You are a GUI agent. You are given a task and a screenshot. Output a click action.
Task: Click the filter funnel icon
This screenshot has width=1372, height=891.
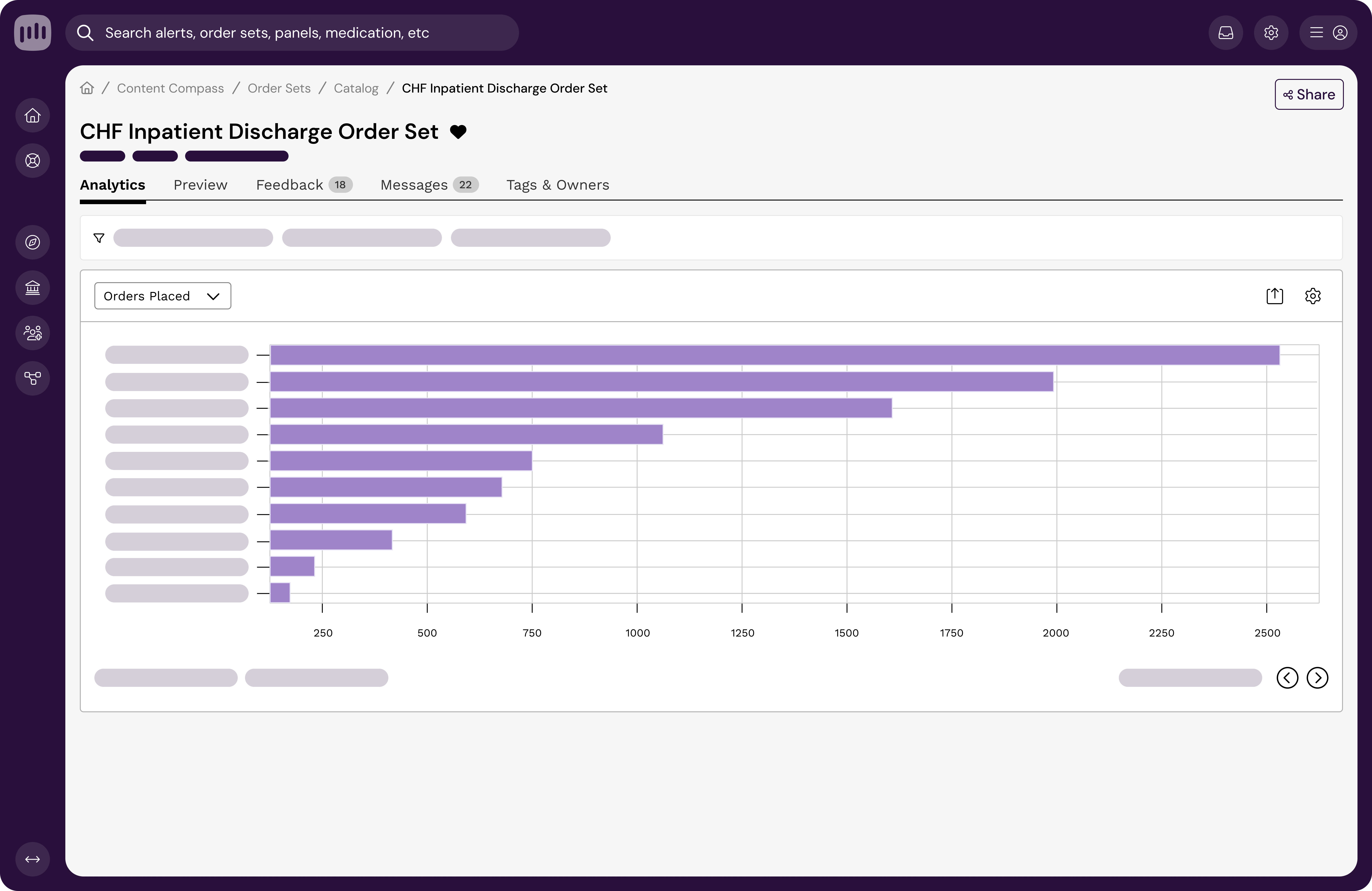pyautogui.click(x=99, y=238)
